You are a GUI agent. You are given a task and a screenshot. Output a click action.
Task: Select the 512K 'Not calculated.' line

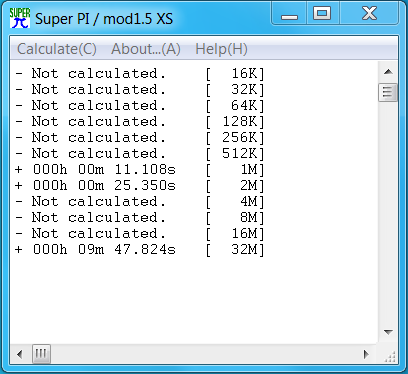[140, 154]
